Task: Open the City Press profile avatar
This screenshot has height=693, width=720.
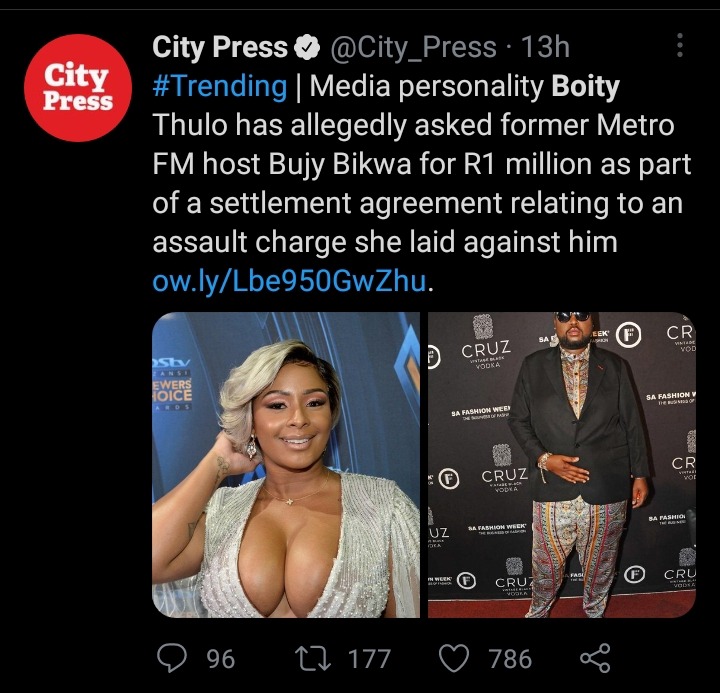Action: click(x=78, y=88)
